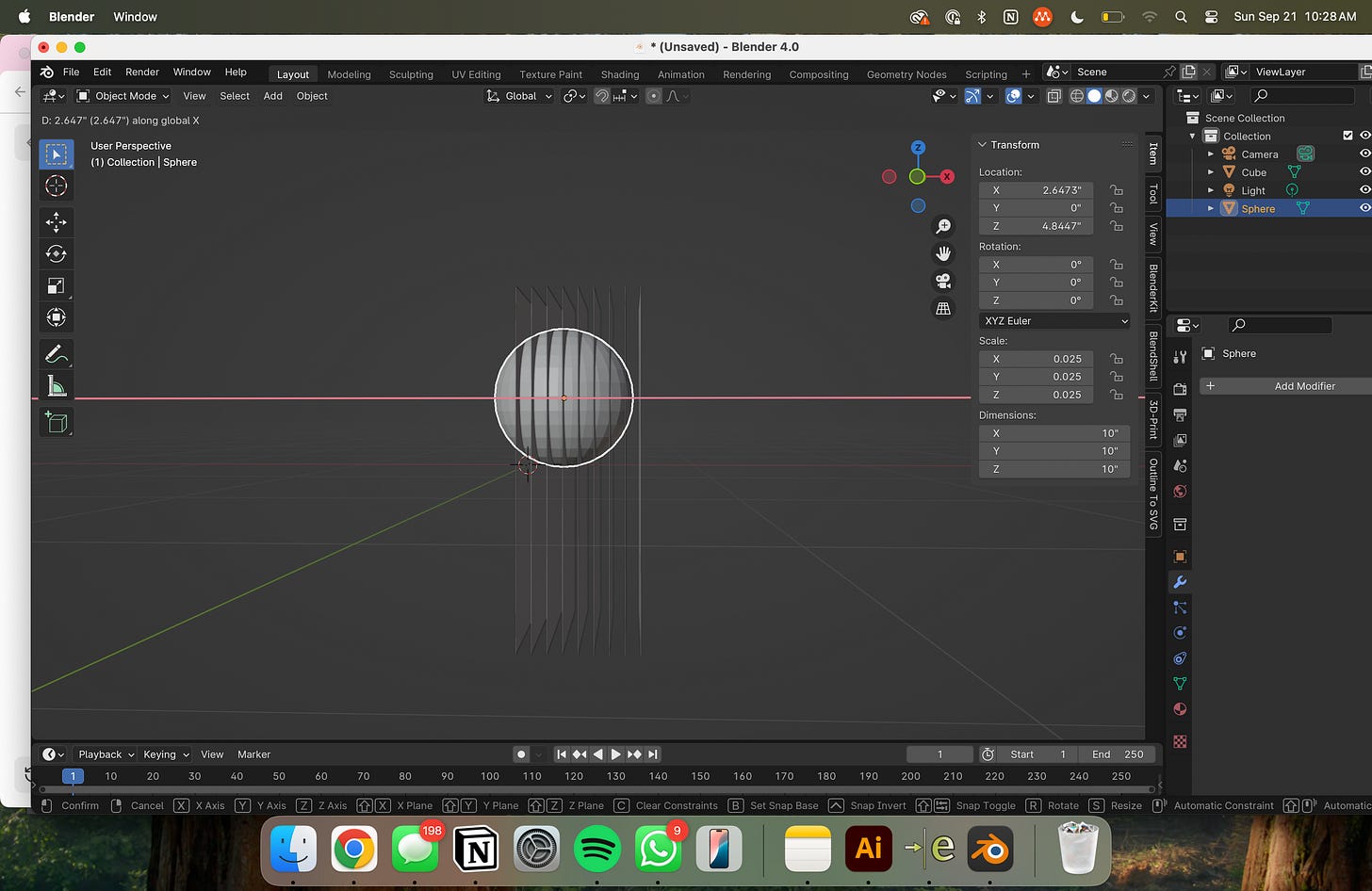1372x891 pixels.
Task: Select the Move tool in toolbar
Action: point(56,222)
